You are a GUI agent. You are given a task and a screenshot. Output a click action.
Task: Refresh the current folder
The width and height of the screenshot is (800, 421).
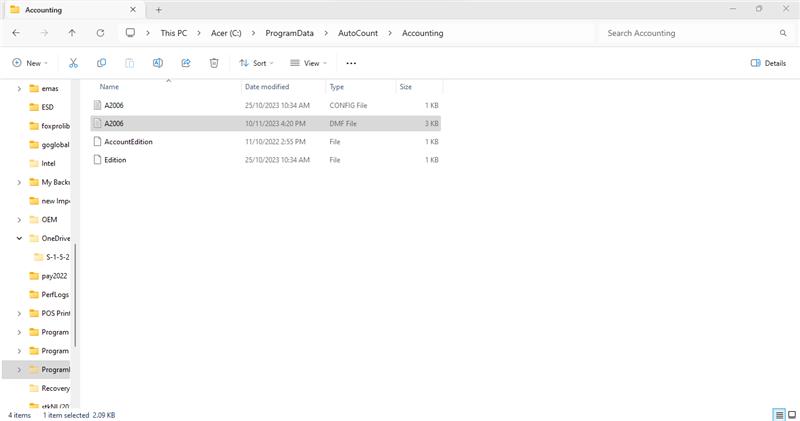click(x=100, y=33)
